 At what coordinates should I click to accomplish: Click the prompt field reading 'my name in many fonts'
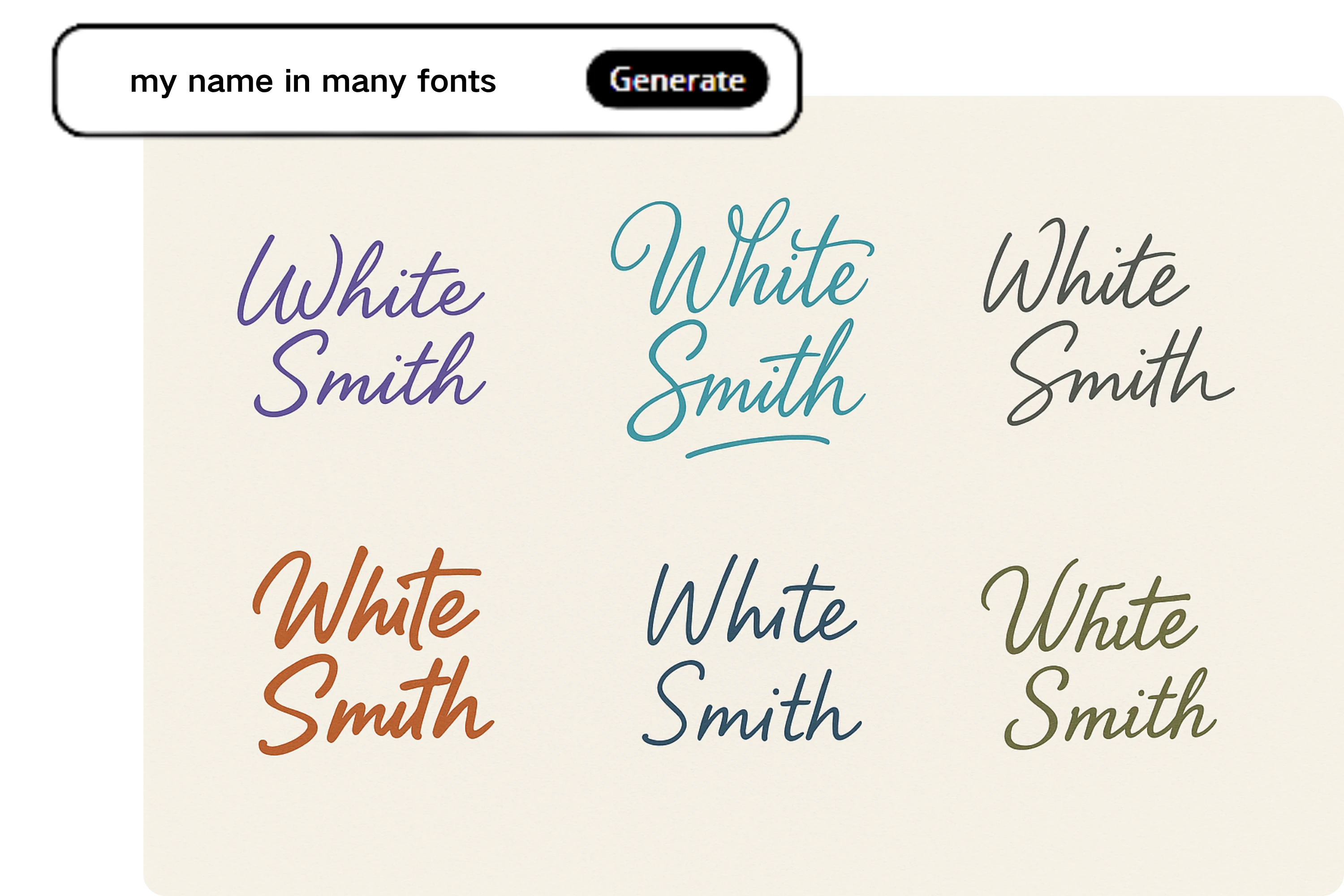pos(314,82)
